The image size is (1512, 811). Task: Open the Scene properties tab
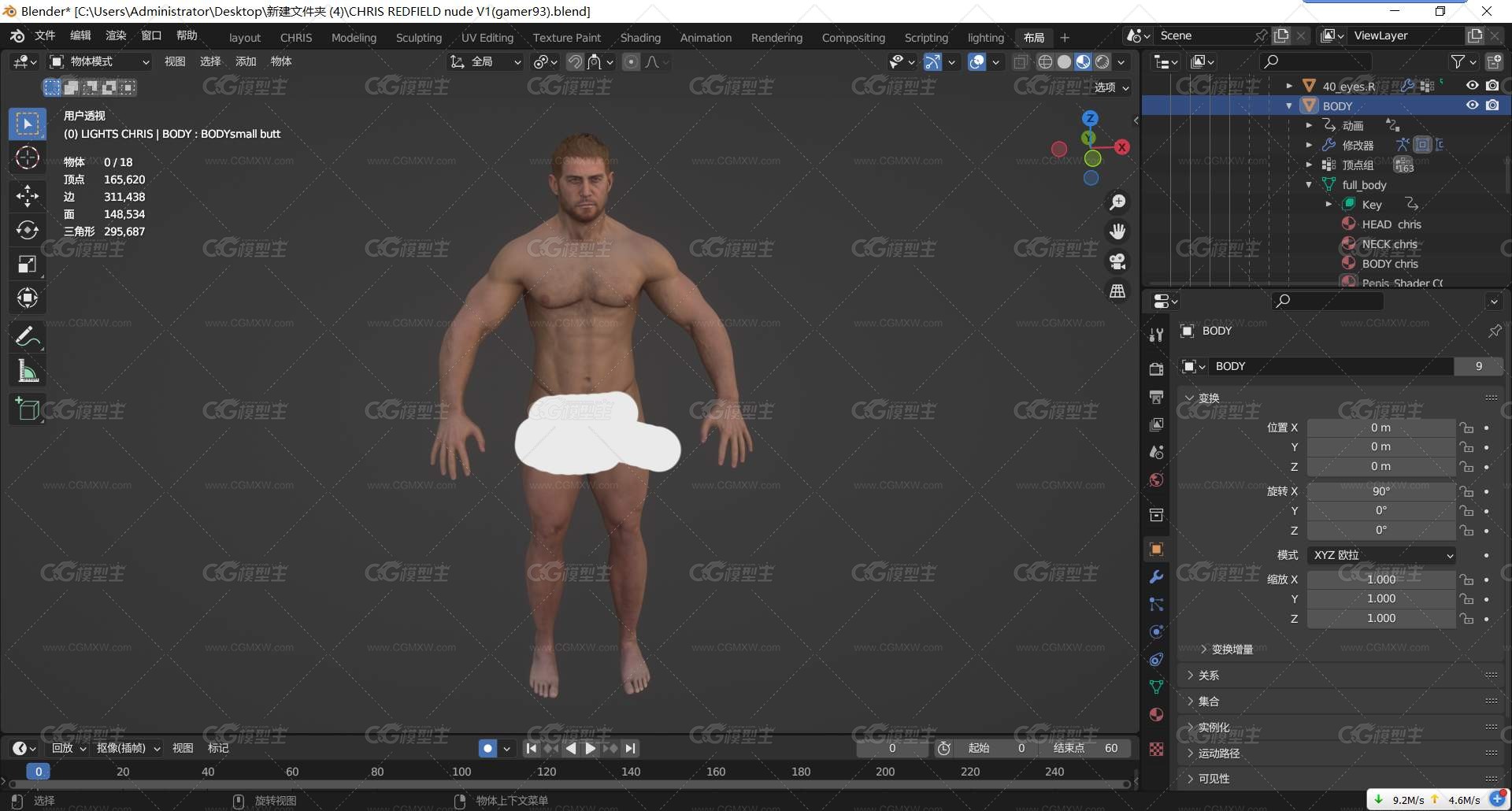point(1156,452)
